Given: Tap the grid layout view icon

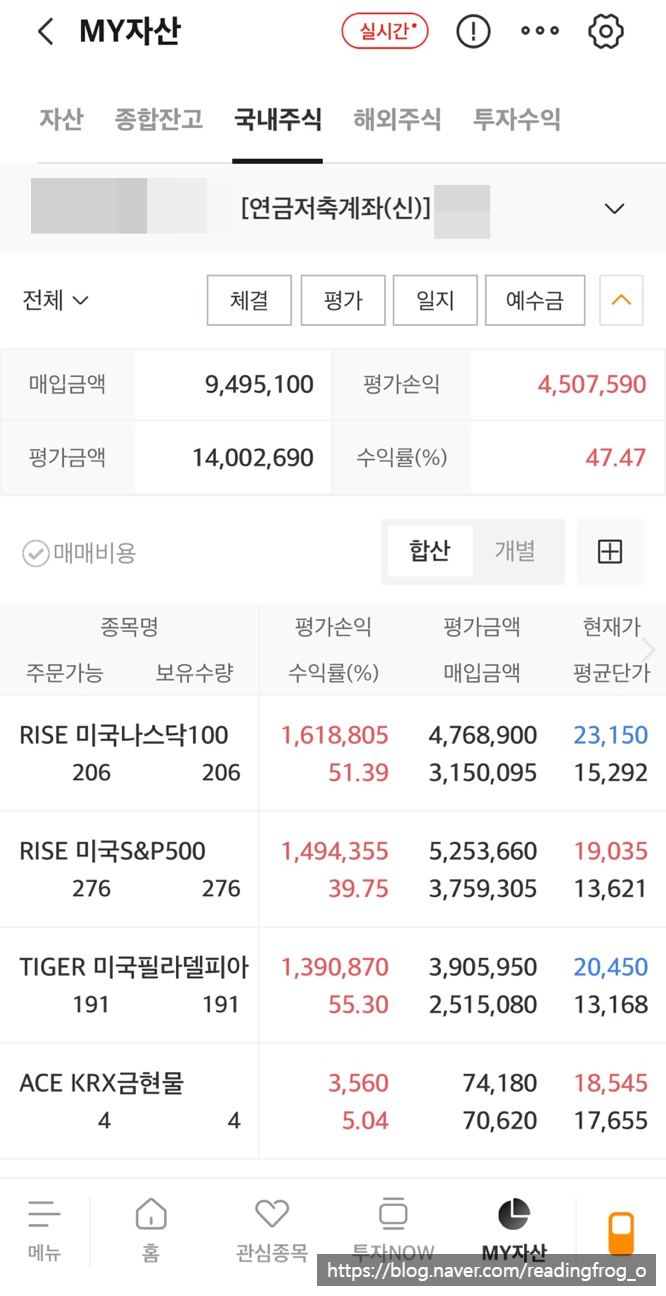Looking at the screenshot, I should tap(610, 551).
